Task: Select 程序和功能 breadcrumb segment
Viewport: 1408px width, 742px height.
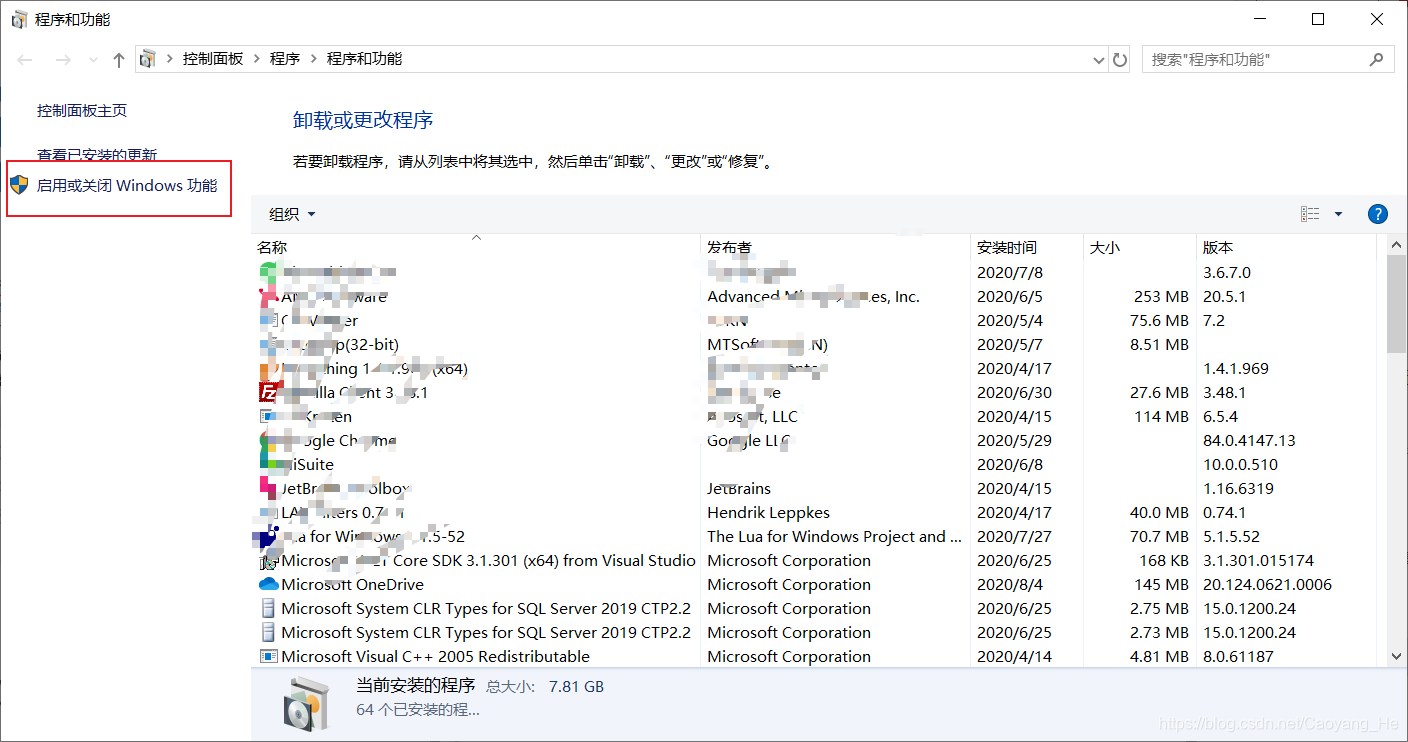Action: point(364,59)
